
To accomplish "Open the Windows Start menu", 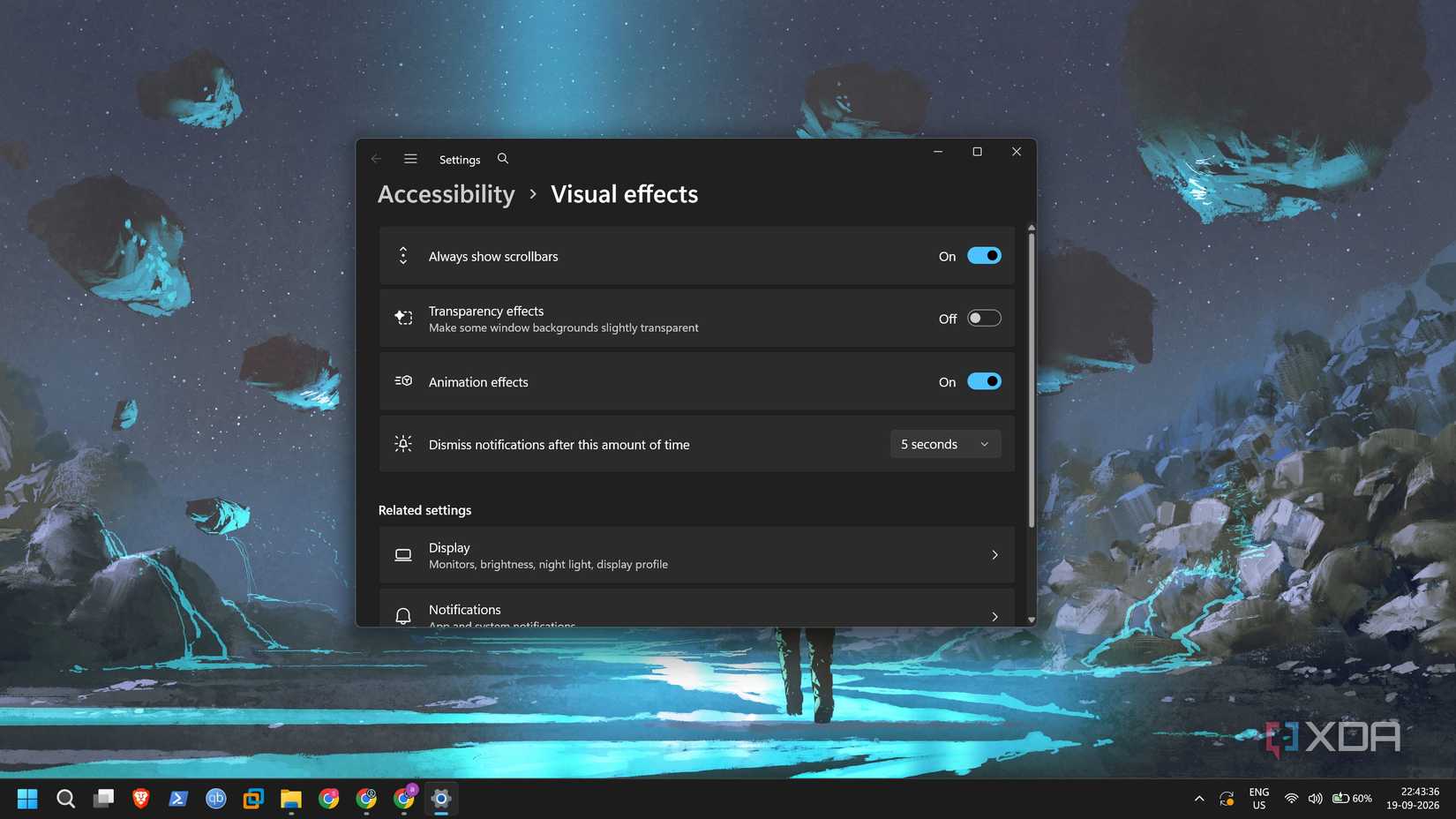I will 27,799.
